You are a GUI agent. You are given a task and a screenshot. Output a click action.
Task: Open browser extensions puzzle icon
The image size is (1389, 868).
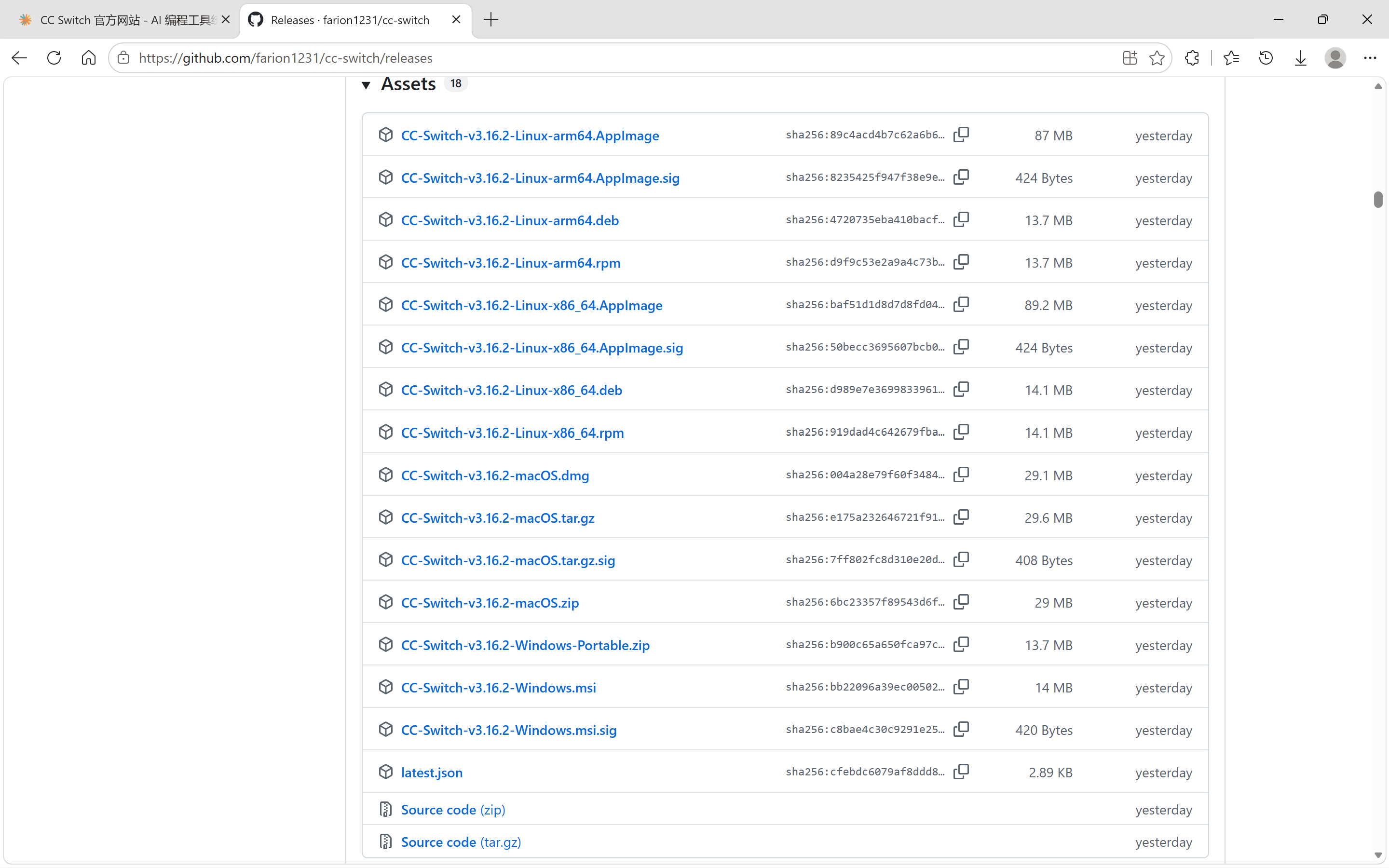[1192, 58]
